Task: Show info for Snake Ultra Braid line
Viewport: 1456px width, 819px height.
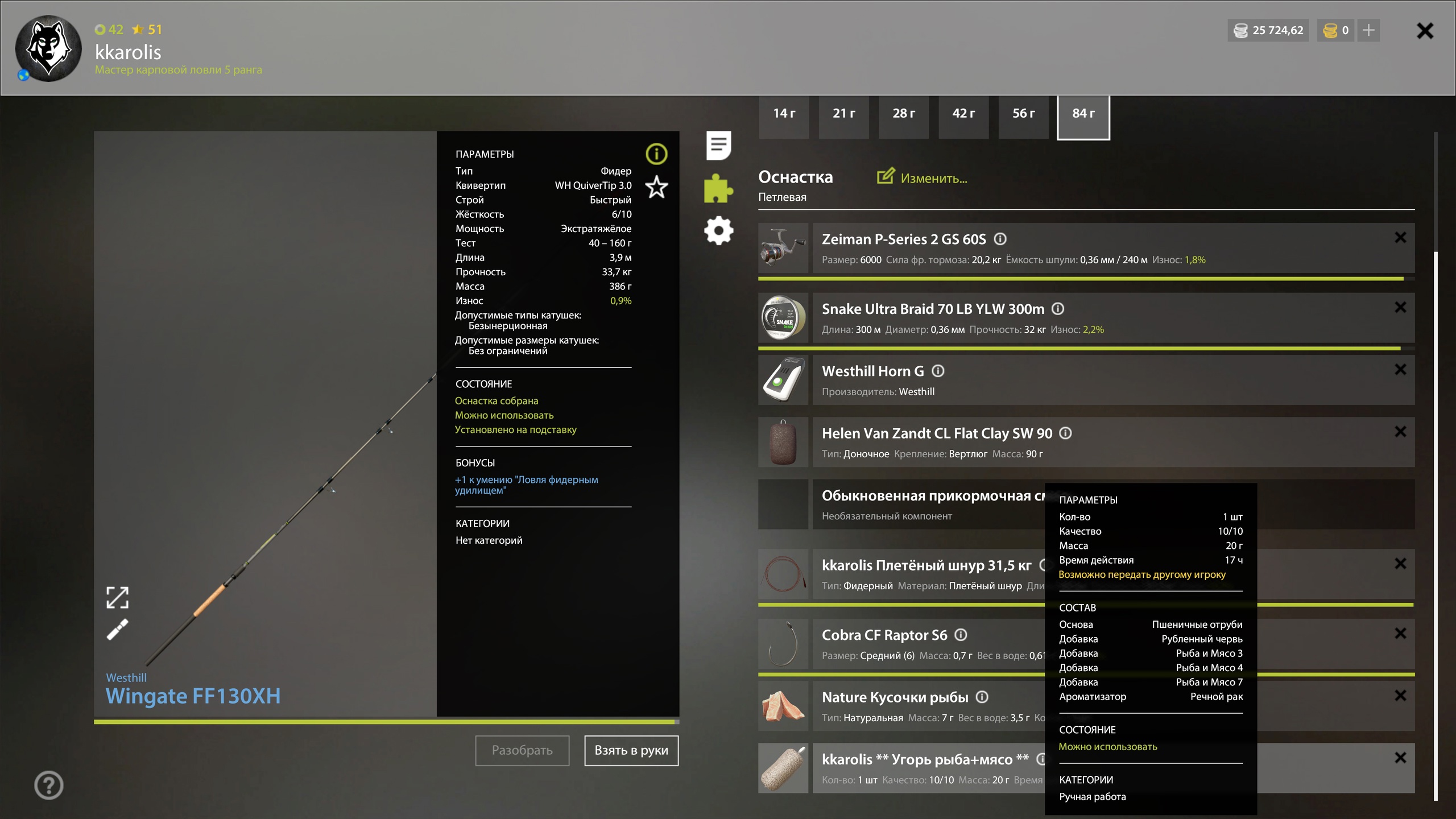Action: [x=1058, y=309]
